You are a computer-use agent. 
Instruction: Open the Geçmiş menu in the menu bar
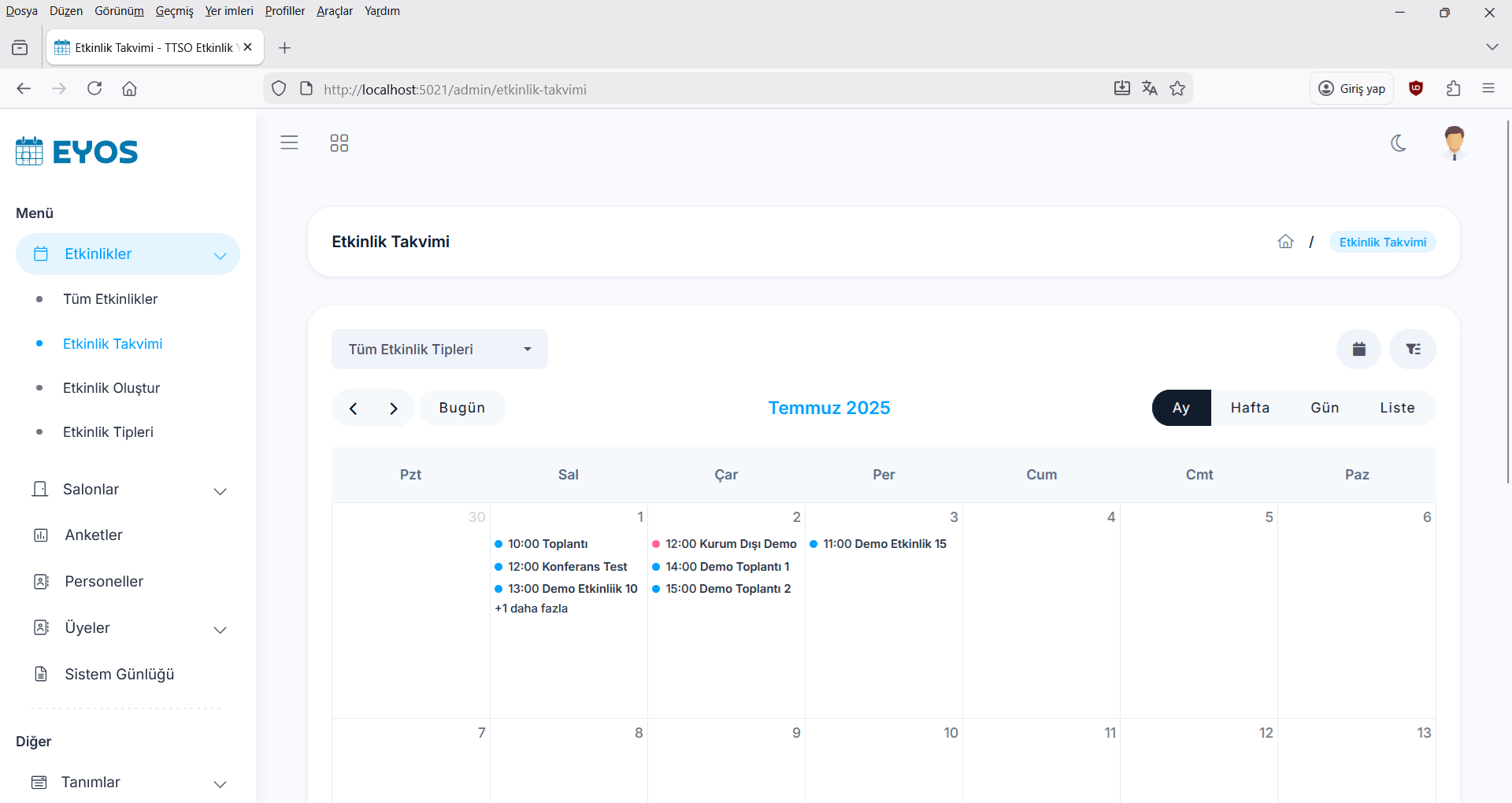point(174,11)
